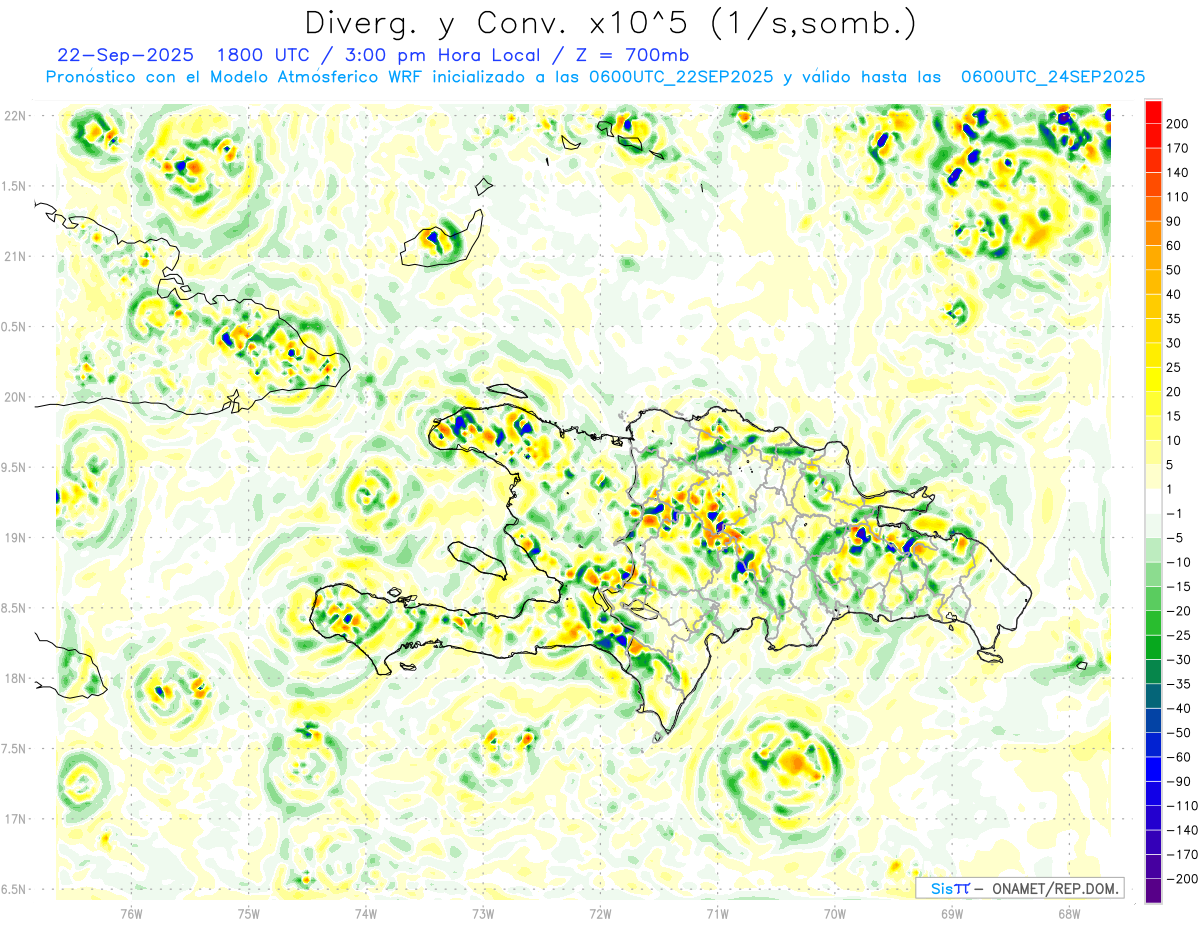Click the red swatch at top of color scale

tap(1153, 112)
